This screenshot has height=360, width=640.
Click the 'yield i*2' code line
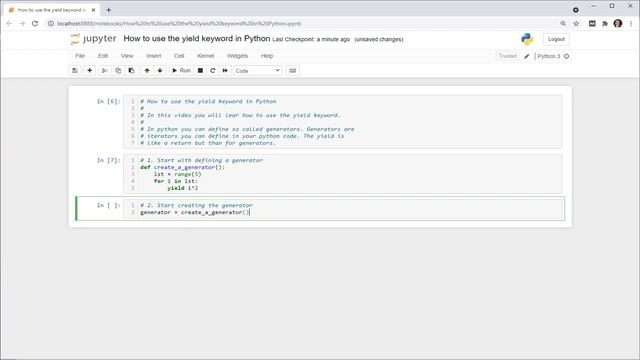coord(182,188)
